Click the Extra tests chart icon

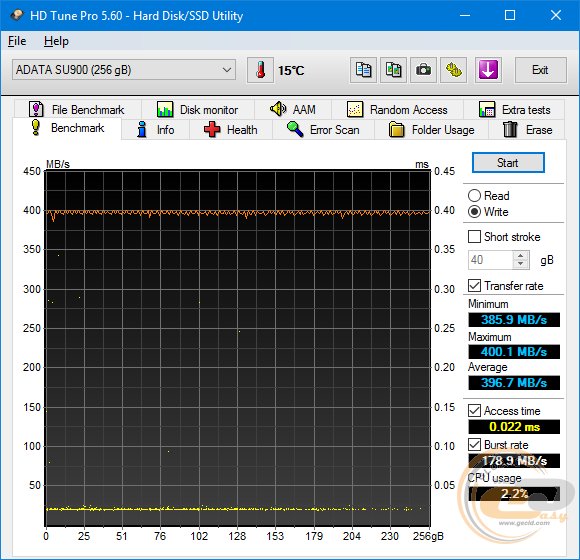click(x=487, y=109)
